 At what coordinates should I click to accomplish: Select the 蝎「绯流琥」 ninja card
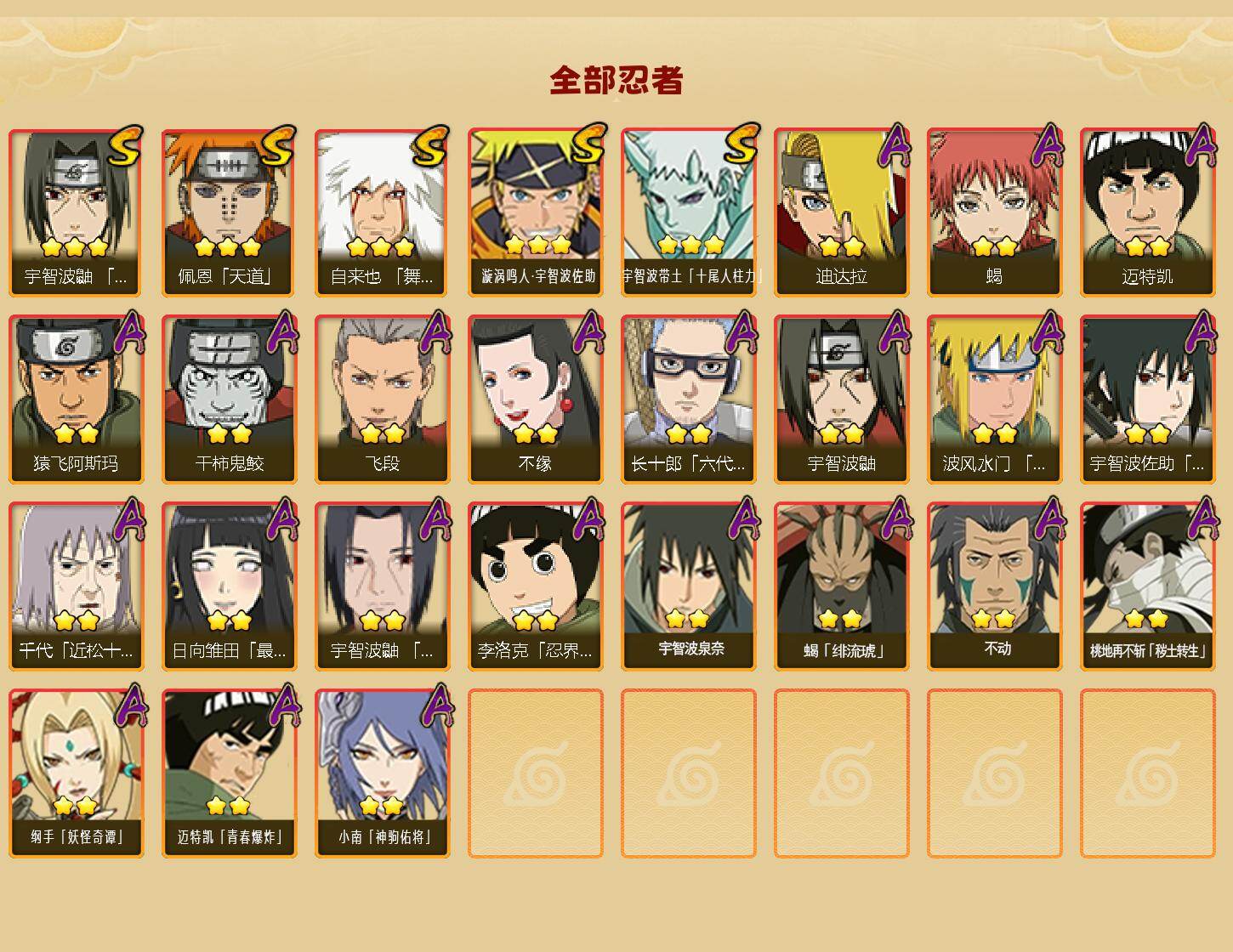pyautogui.click(x=842, y=586)
